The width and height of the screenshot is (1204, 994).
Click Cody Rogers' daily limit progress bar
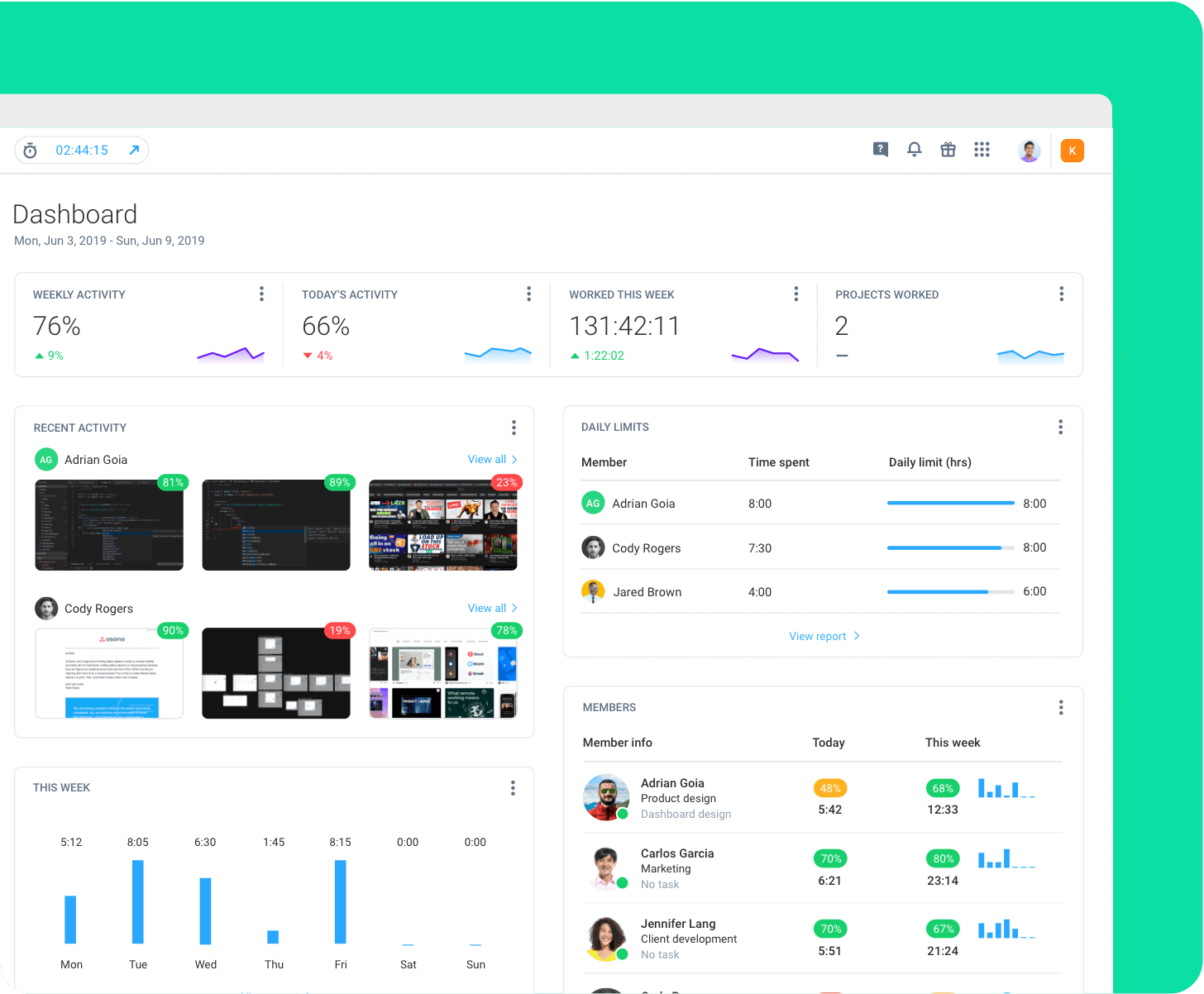pyautogui.click(x=950, y=547)
